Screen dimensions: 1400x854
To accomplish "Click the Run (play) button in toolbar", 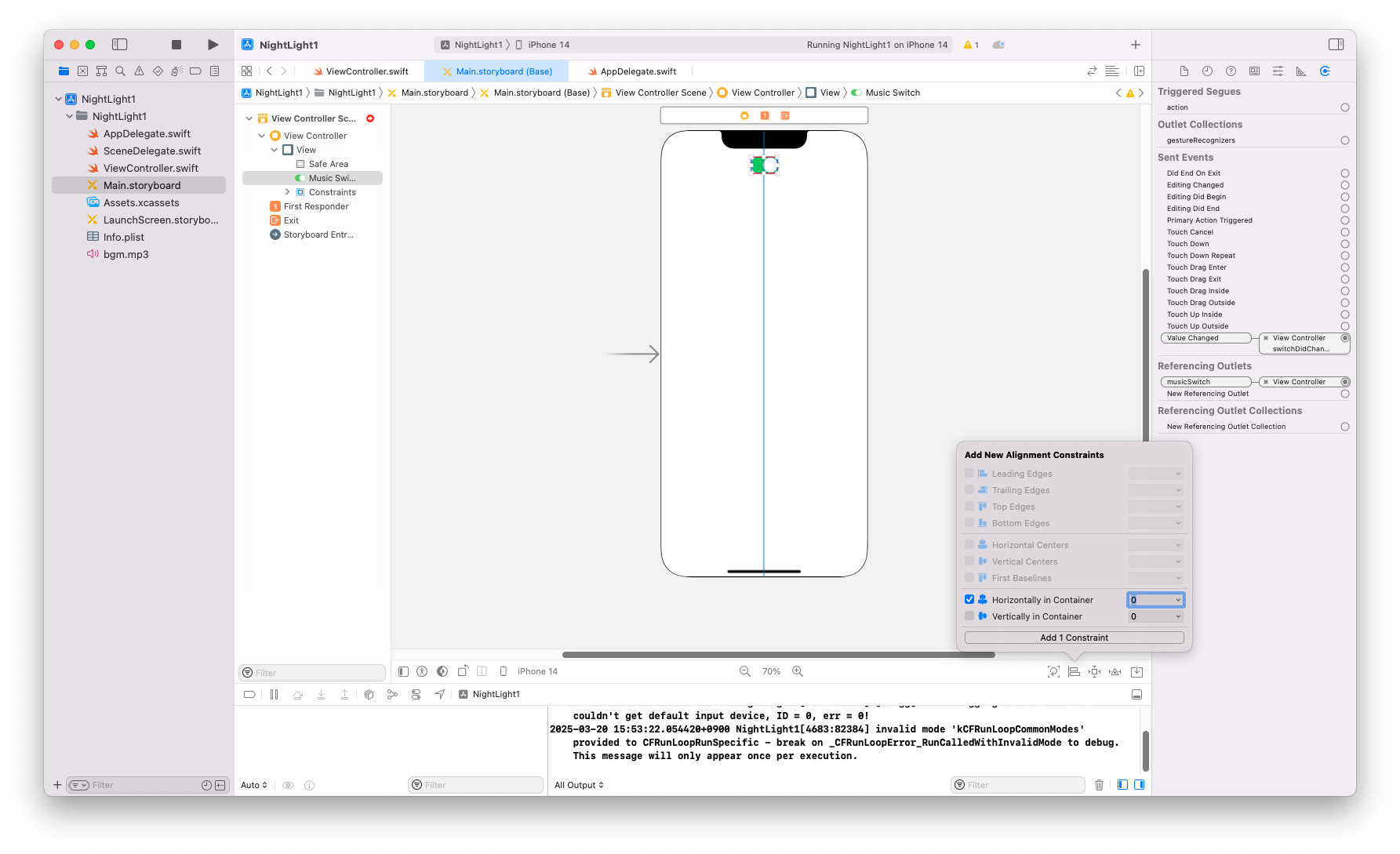I will point(213,45).
